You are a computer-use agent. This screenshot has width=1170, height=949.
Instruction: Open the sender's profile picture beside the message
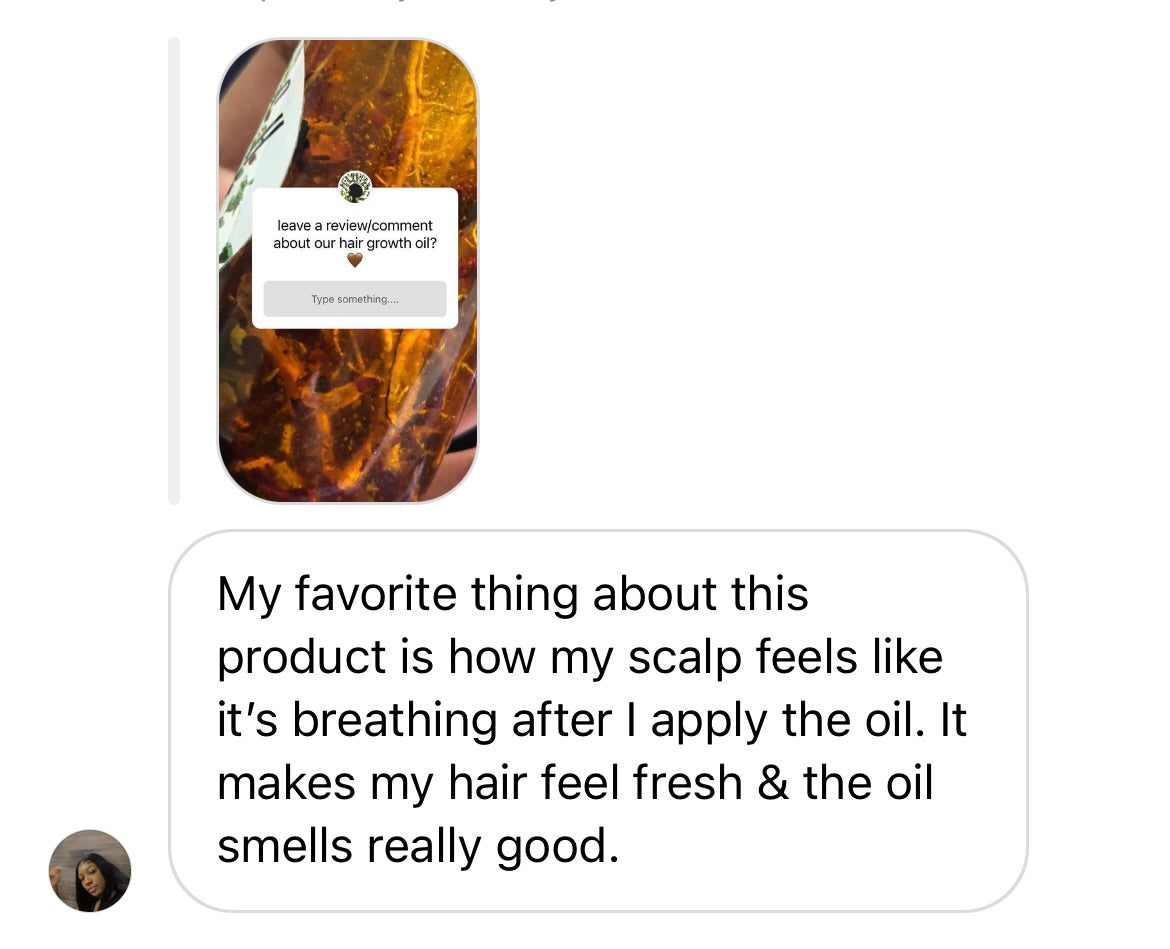click(90, 870)
